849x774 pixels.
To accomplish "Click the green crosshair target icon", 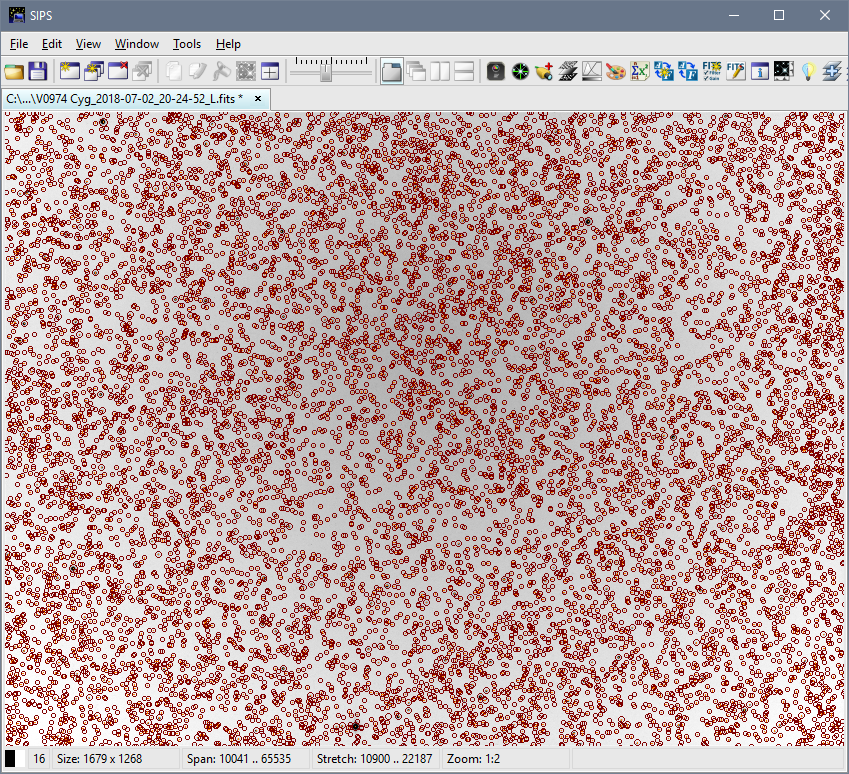I will click(x=520, y=71).
